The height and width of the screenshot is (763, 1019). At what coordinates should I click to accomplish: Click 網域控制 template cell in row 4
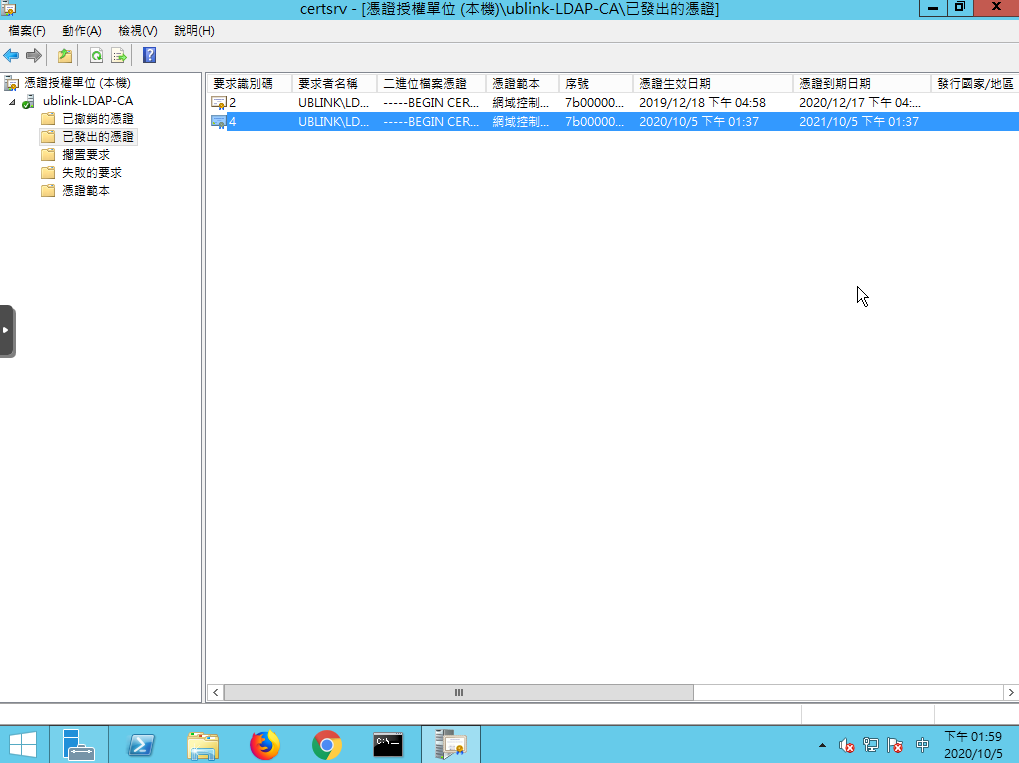(521, 122)
